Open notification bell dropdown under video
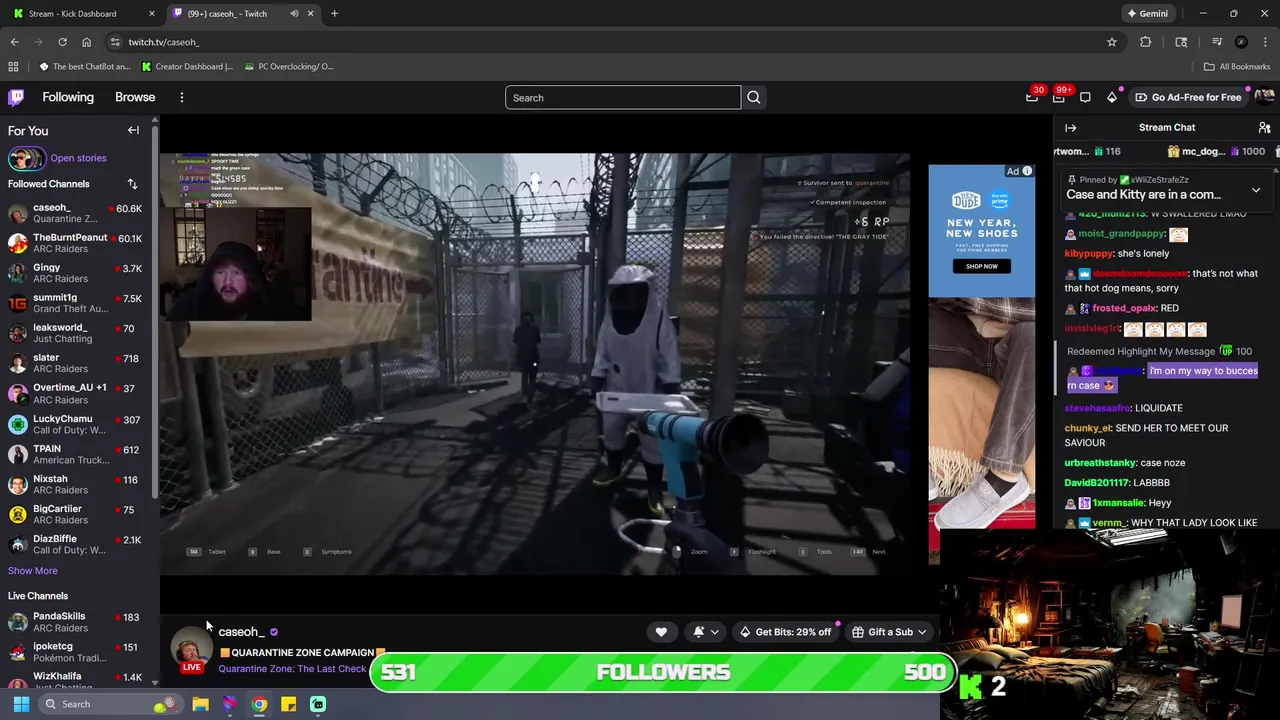 click(704, 632)
